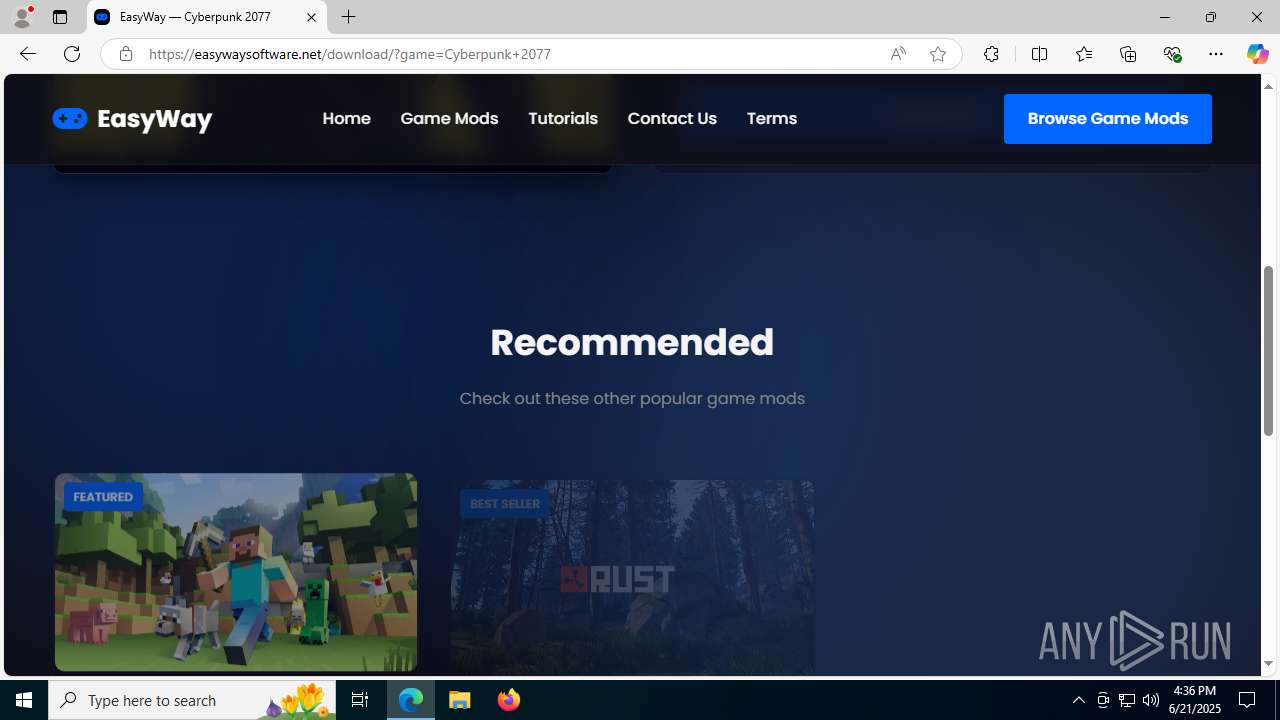Close the EasyWay Cyberpunk 2077 tab
This screenshot has height=720, width=1280.
click(x=311, y=17)
